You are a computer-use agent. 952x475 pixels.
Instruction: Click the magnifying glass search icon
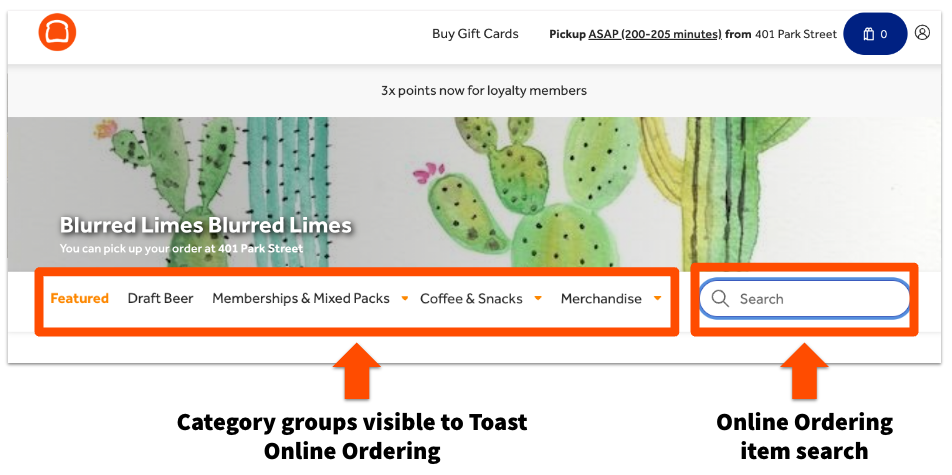point(720,299)
